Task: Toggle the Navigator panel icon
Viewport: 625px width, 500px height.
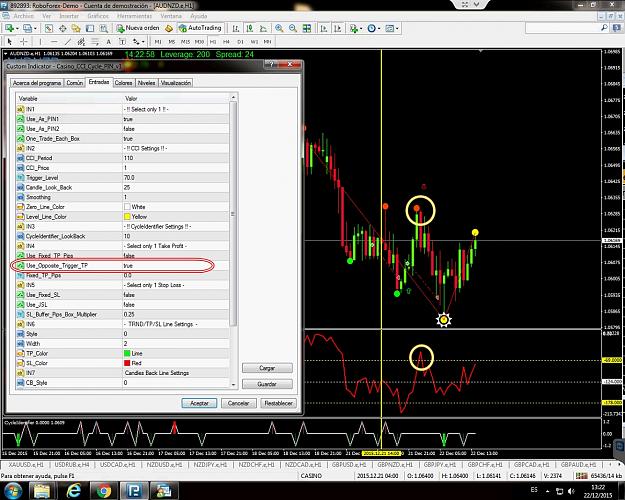Action: 76,28
